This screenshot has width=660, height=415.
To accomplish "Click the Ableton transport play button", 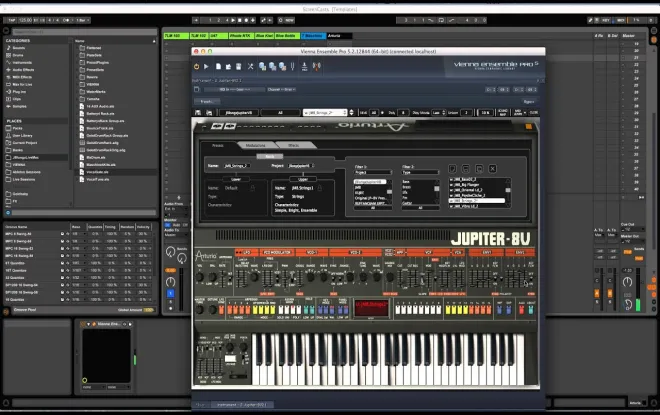I will tap(234, 20).
